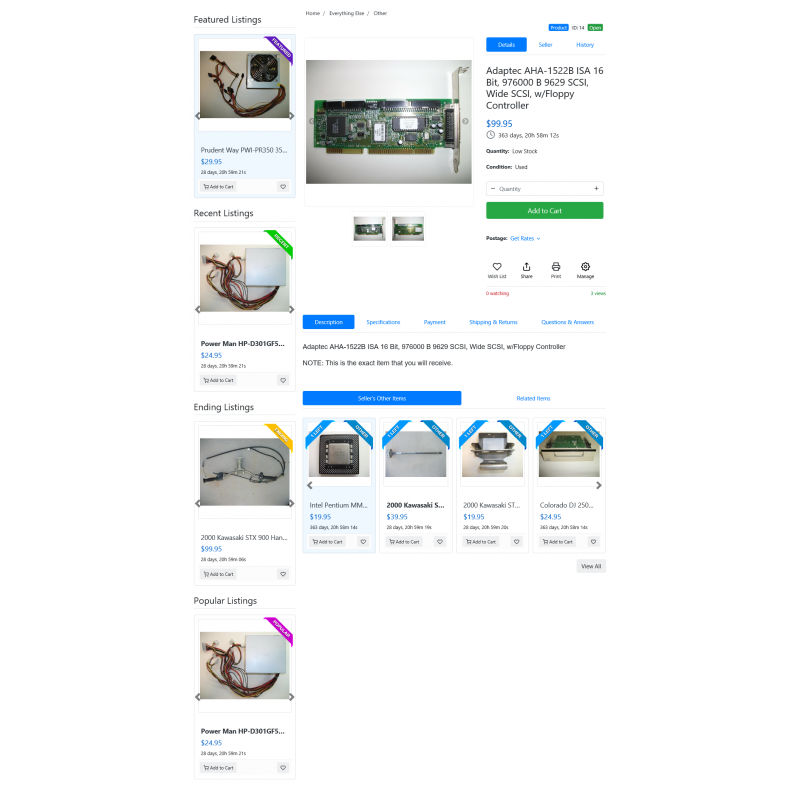Wishlist heart for Prudent Way listing
The width and height of the screenshot is (800, 800).
tap(283, 187)
